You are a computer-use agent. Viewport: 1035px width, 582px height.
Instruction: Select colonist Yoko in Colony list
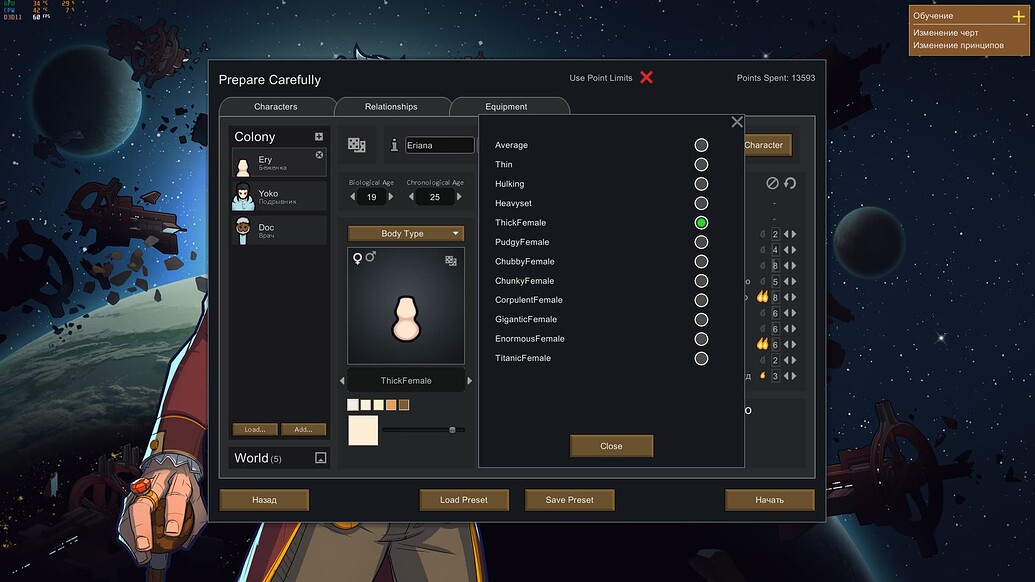click(279, 197)
